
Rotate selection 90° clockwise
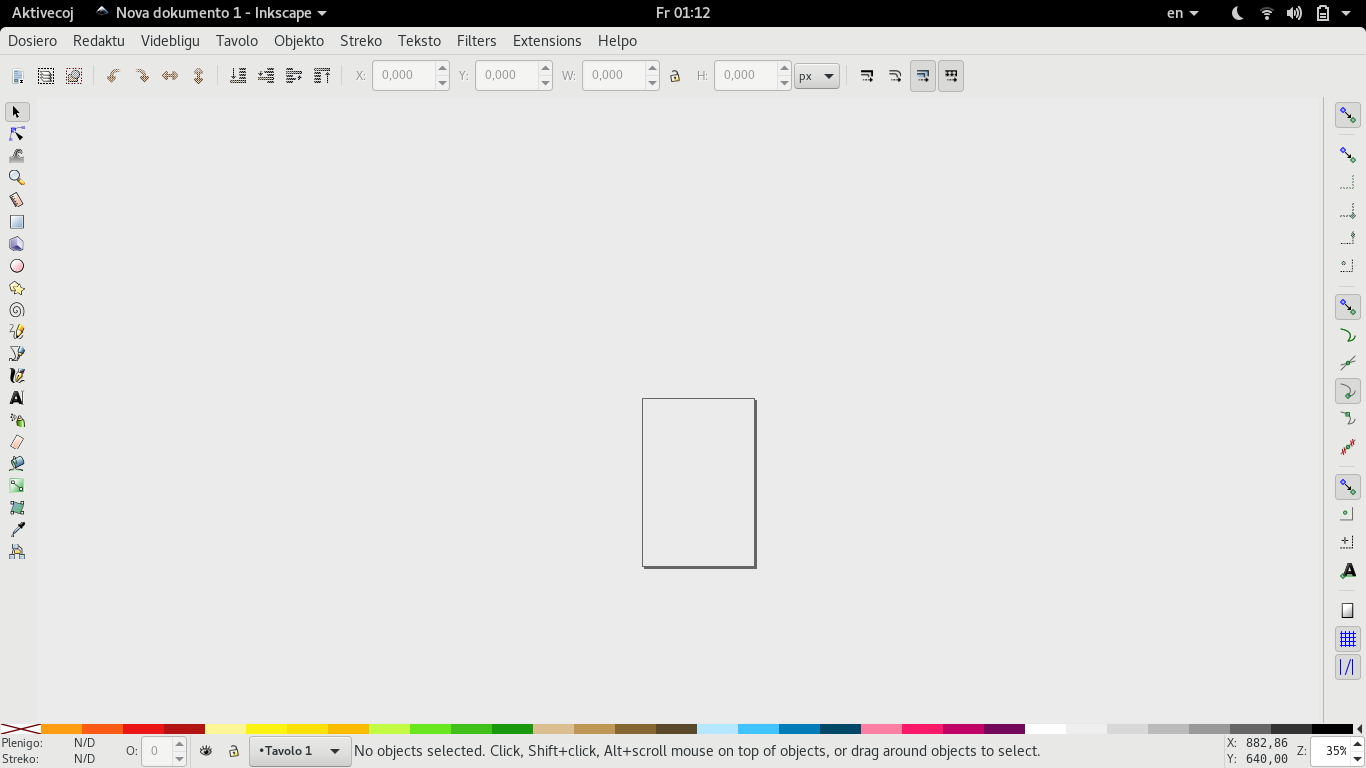point(142,76)
